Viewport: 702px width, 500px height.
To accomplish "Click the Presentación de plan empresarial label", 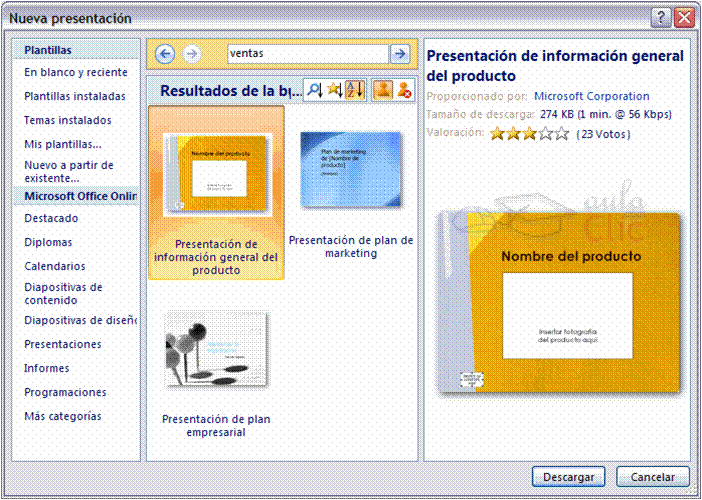I will 216,426.
